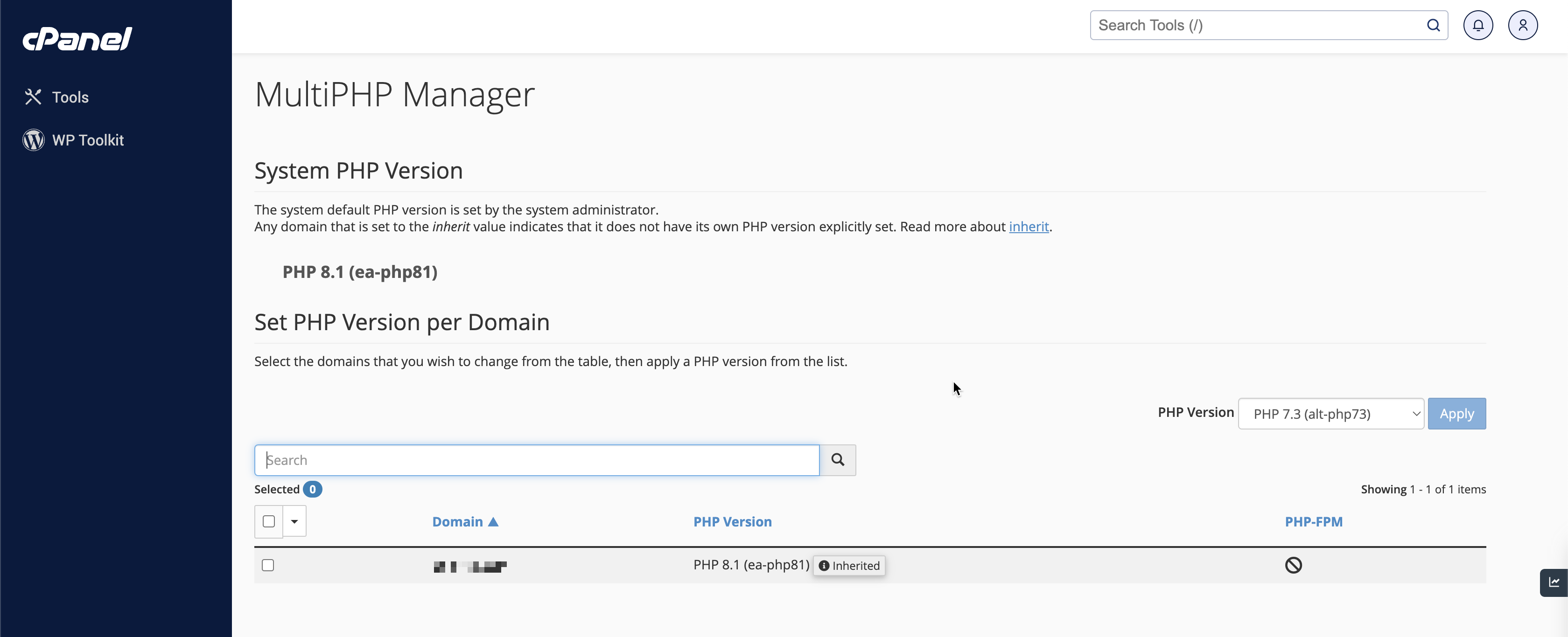Click 'Showing 1 - 1 of 1 items' text
The height and width of the screenshot is (637, 1568).
[x=1423, y=489]
